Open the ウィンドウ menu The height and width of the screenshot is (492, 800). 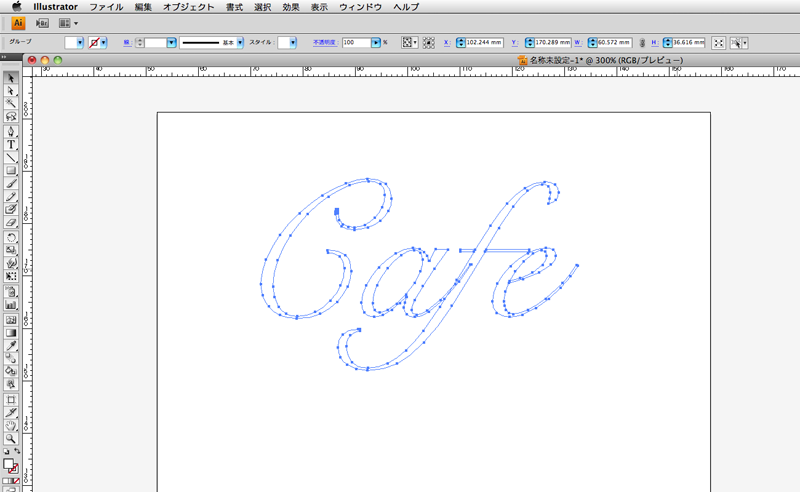click(x=360, y=7)
